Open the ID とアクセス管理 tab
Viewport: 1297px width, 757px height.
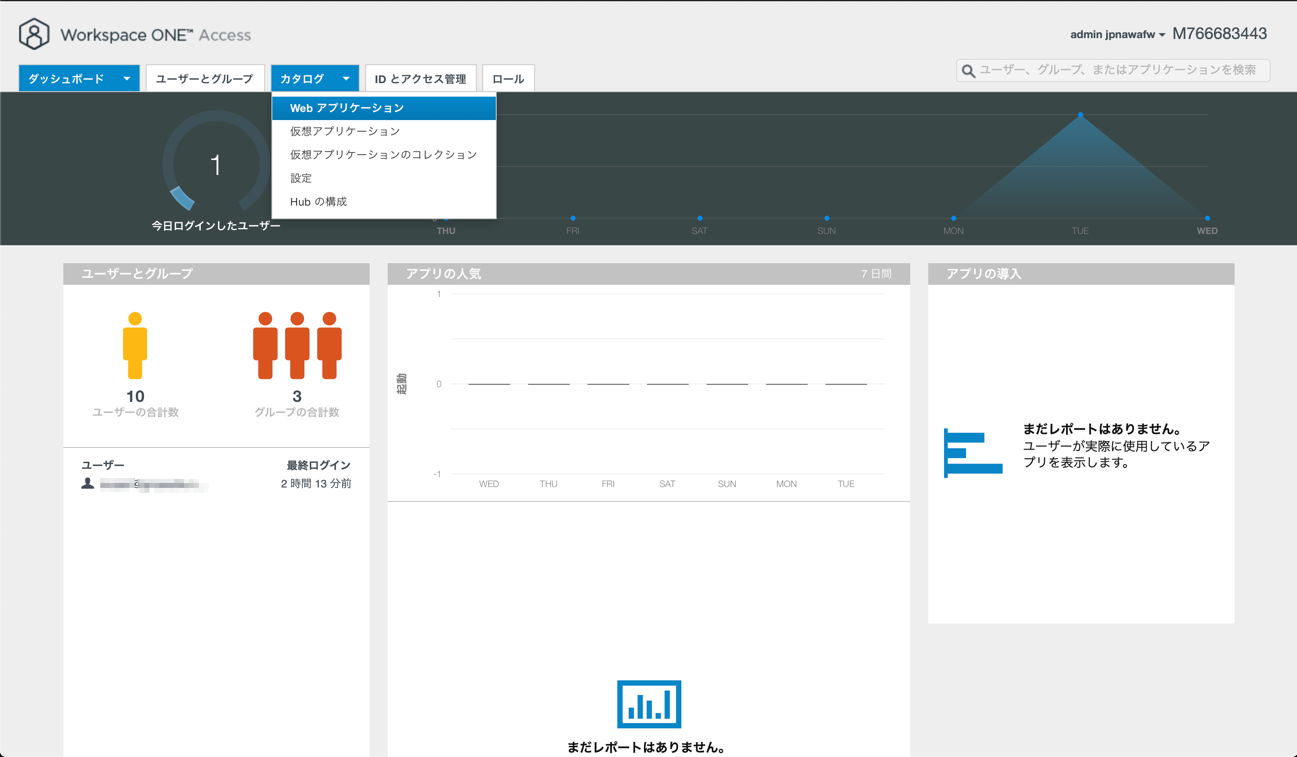pyautogui.click(x=421, y=79)
